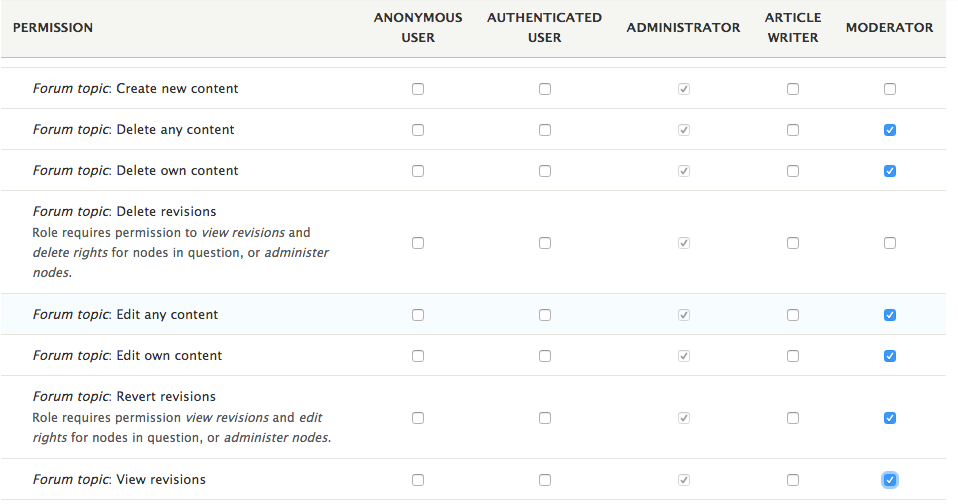This screenshot has width=958, height=504.
Task: Click 'Forum topic: Revert revisions' label
Action: tap(124, 396)
